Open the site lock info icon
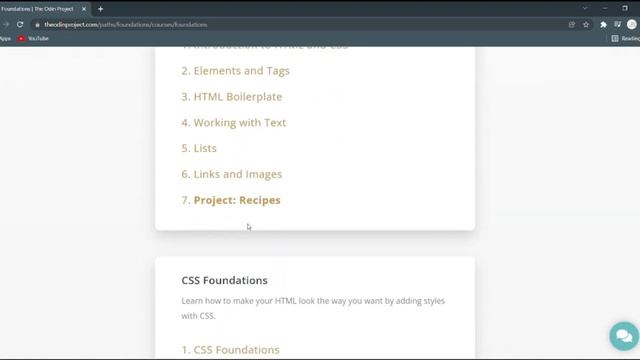The width and height of the screenshot is (640, 360). click(x=37, y=25)
